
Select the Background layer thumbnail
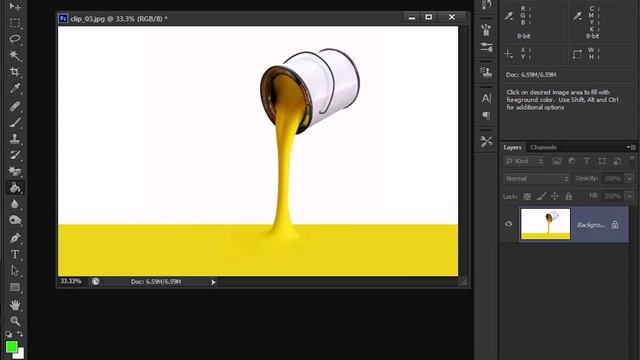545,224
